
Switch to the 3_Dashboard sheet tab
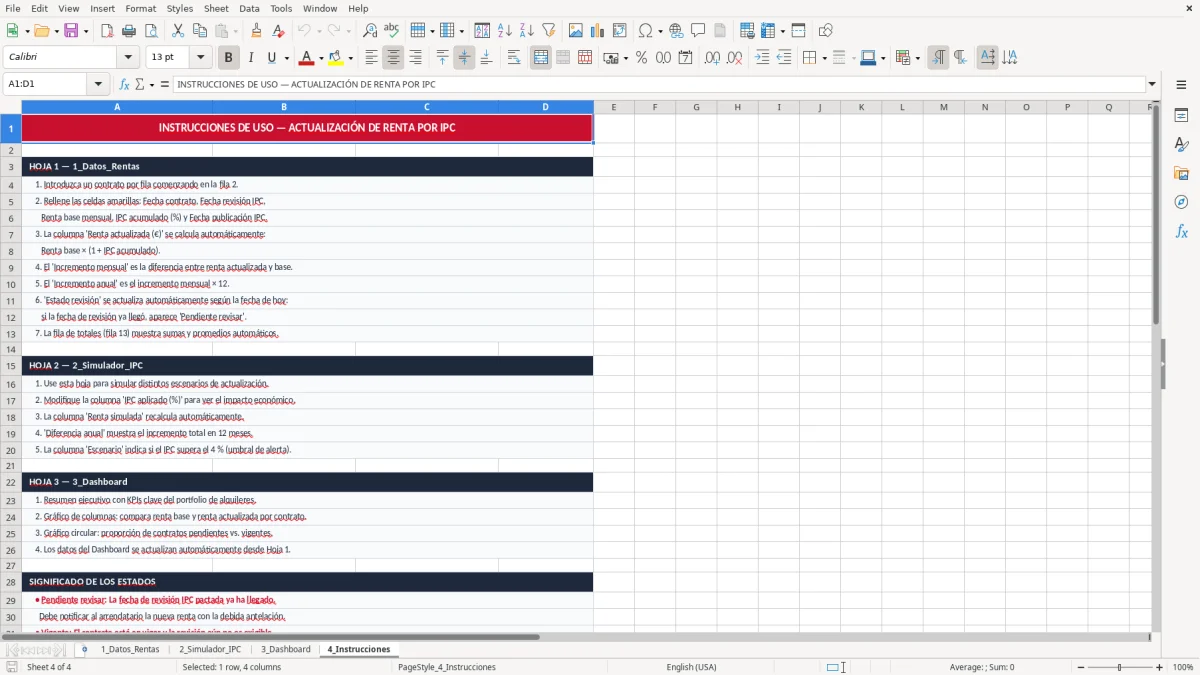point(286,649)
